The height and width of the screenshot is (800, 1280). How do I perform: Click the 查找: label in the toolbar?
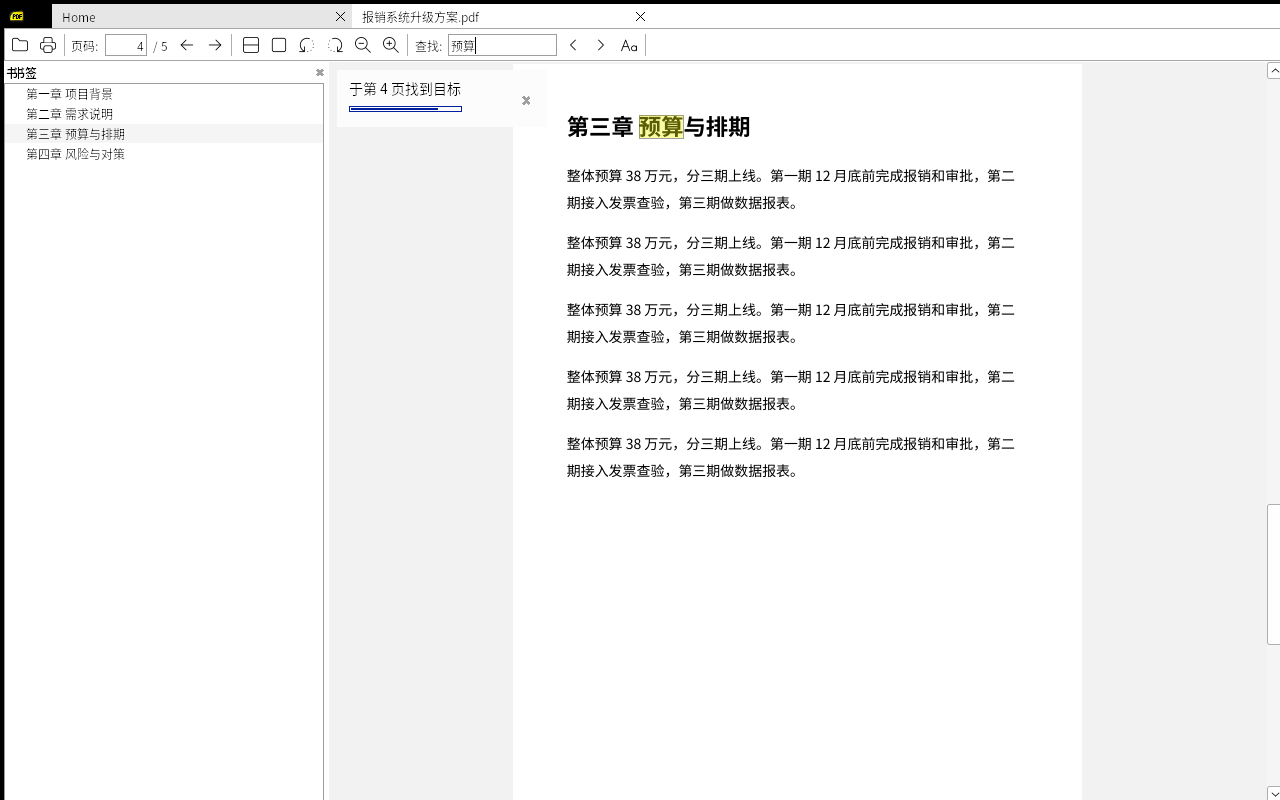pyautogui.click(x=428, y=46)
